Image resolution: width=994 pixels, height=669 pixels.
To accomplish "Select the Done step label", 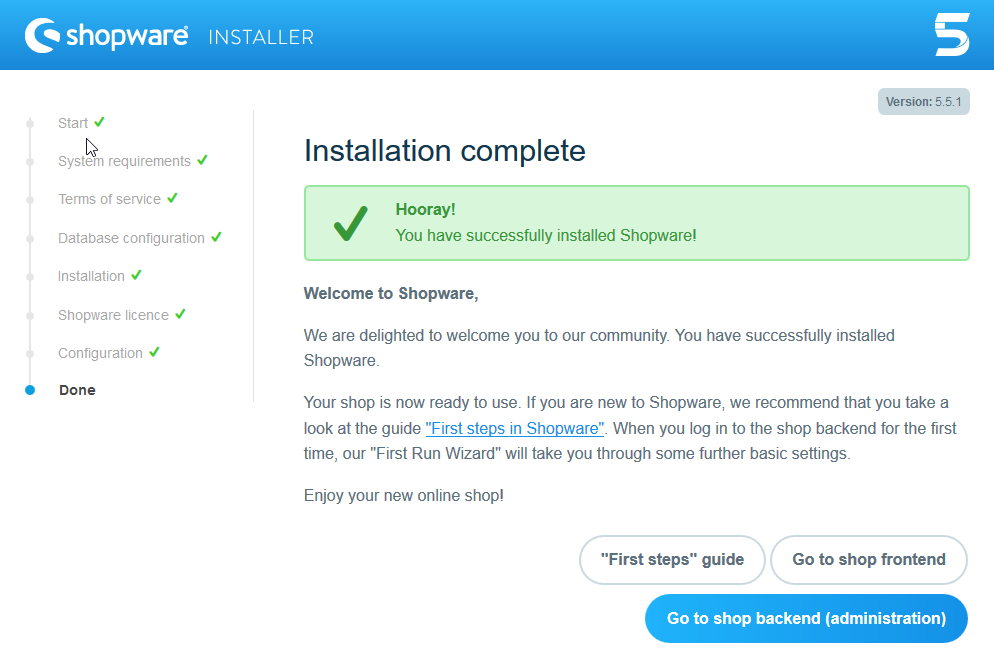I will [77, 390].
